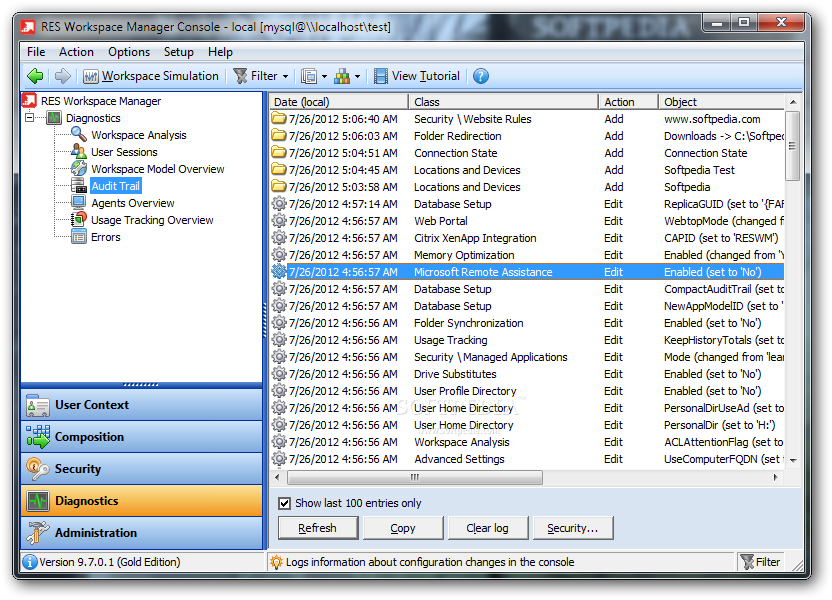Open the Security section
Image resolution: width=832 pixels, height=600 pixels.
point(142,469)
